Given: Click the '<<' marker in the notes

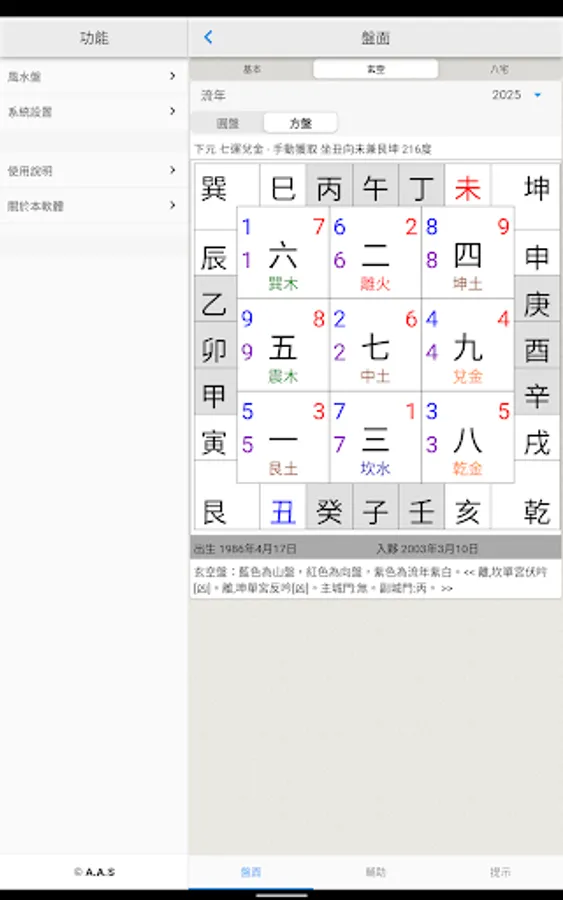Looking at the screenshot, I should pyautogui.click(x=469, y=572).
